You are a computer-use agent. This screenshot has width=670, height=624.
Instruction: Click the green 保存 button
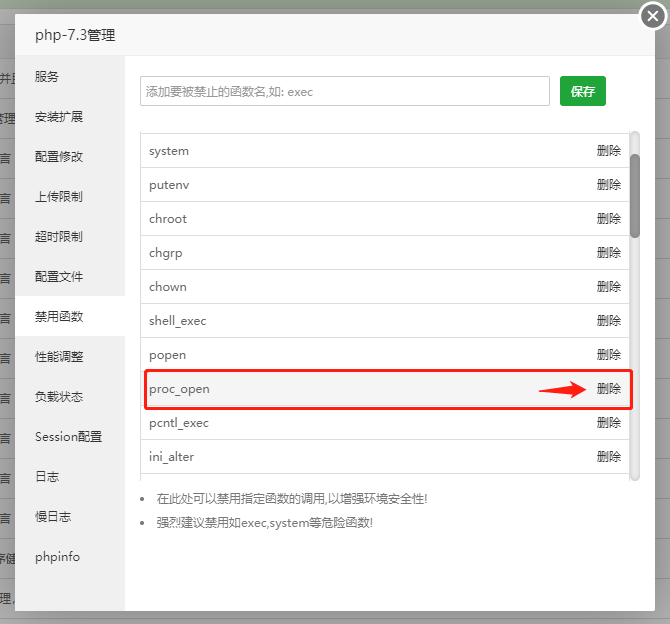pos(583,91)
